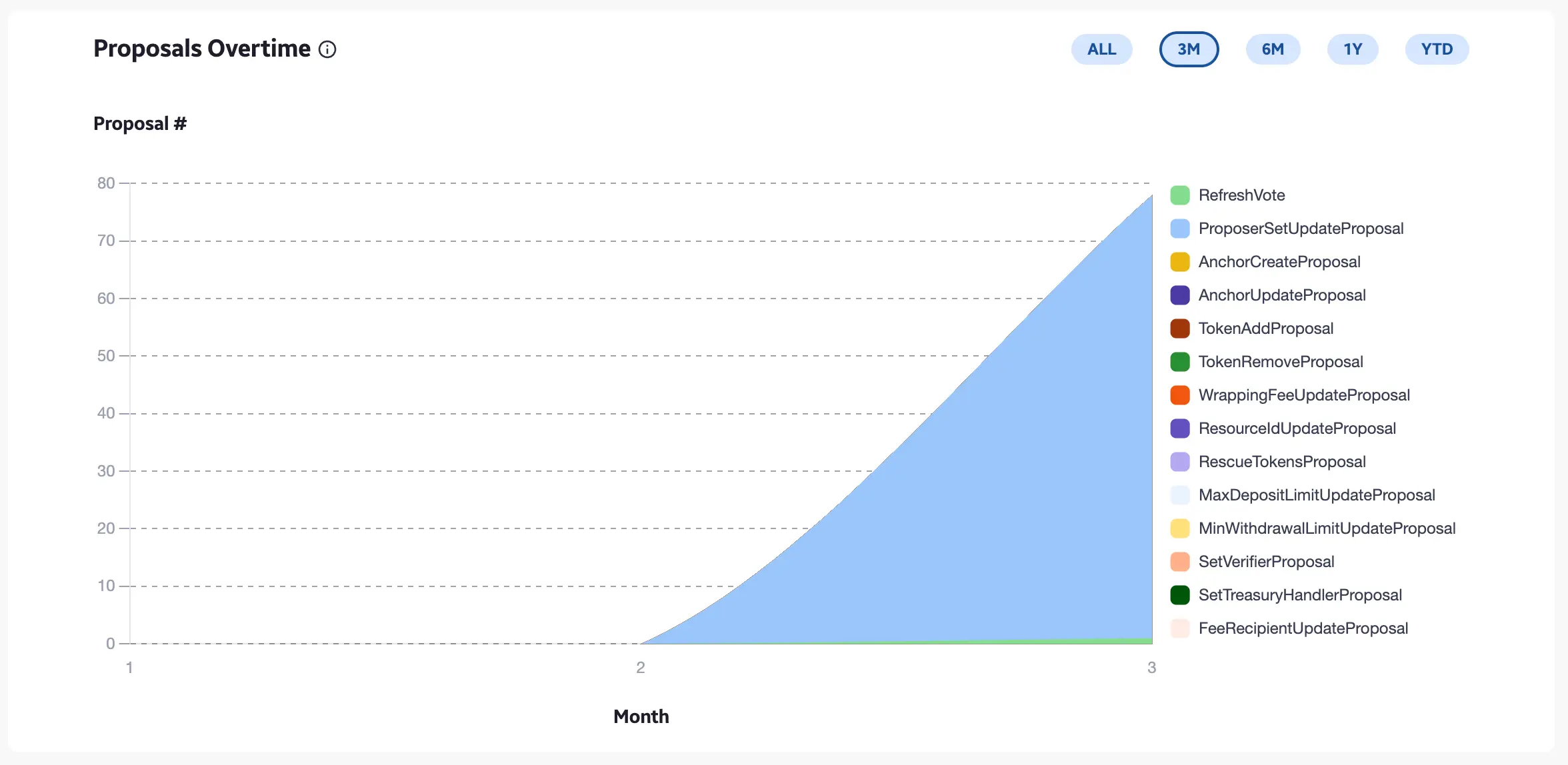This screenshot has width=1568, height=765.
Task: Toggle the FeeRecipientUpdateProposal legend label
Action: coord(1303,628)
